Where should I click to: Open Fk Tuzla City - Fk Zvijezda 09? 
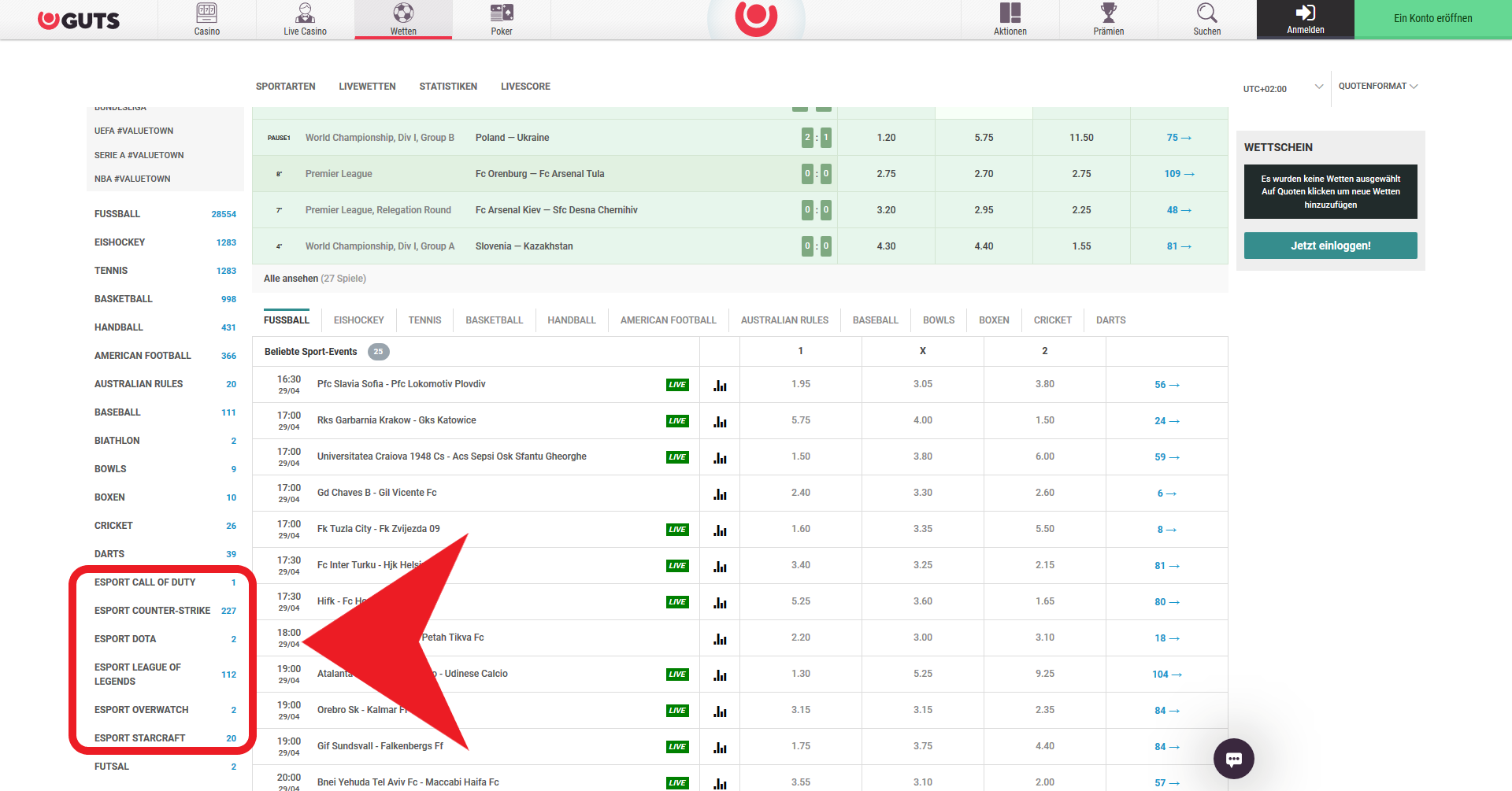pos(379,529)
